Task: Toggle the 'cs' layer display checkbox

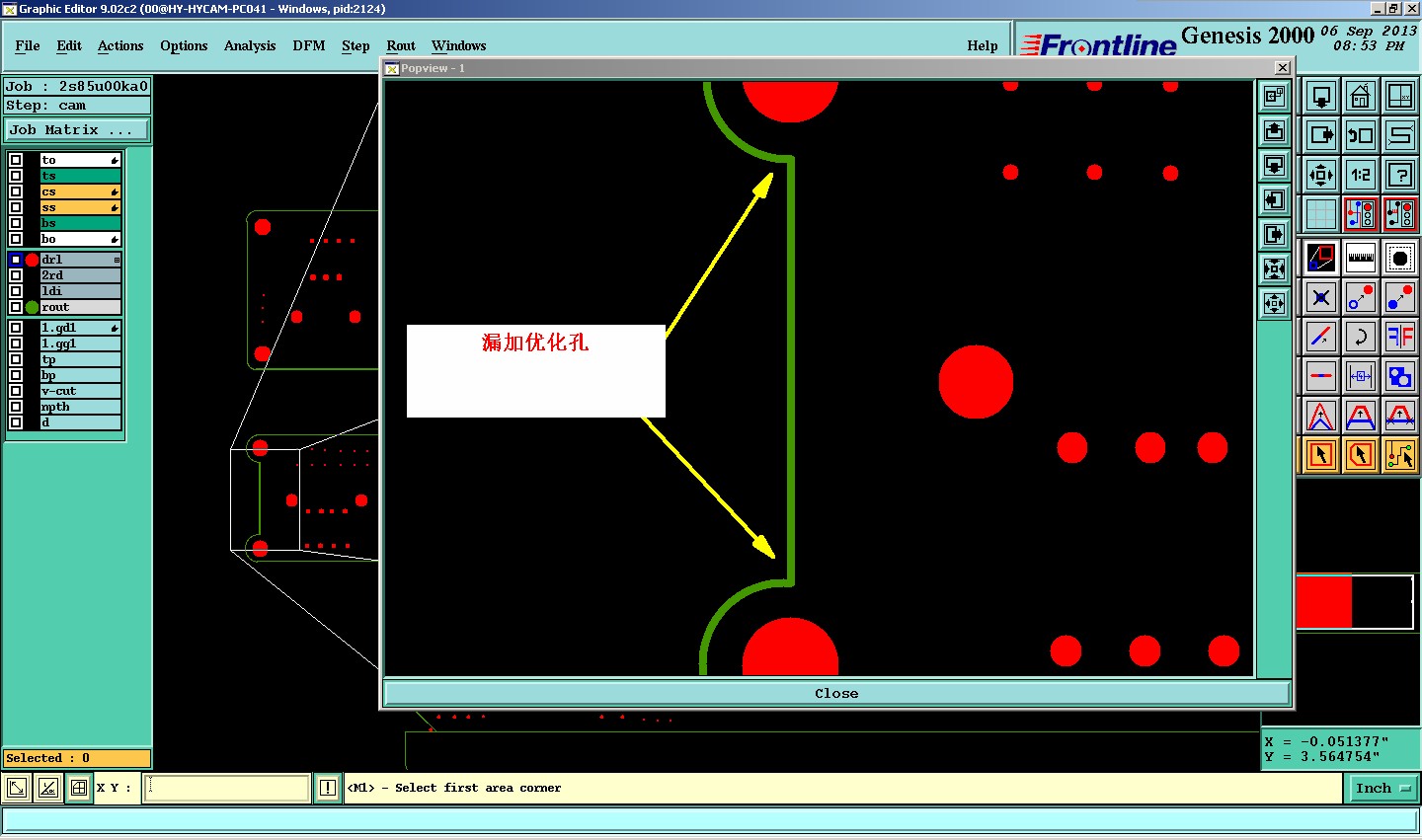Action: coord(16,191)
